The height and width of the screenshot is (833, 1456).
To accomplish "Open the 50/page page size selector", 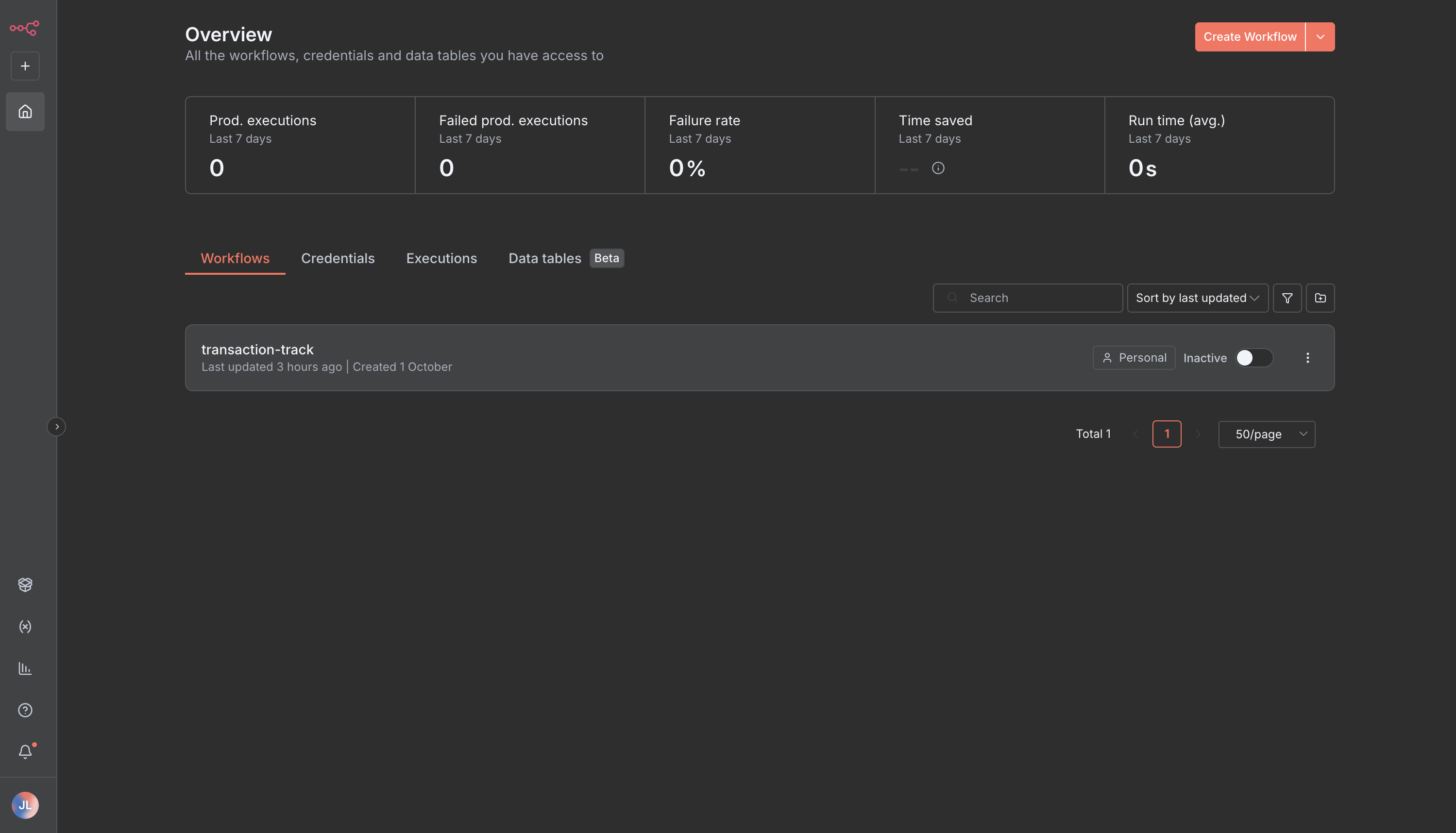I will [1266, 433].
